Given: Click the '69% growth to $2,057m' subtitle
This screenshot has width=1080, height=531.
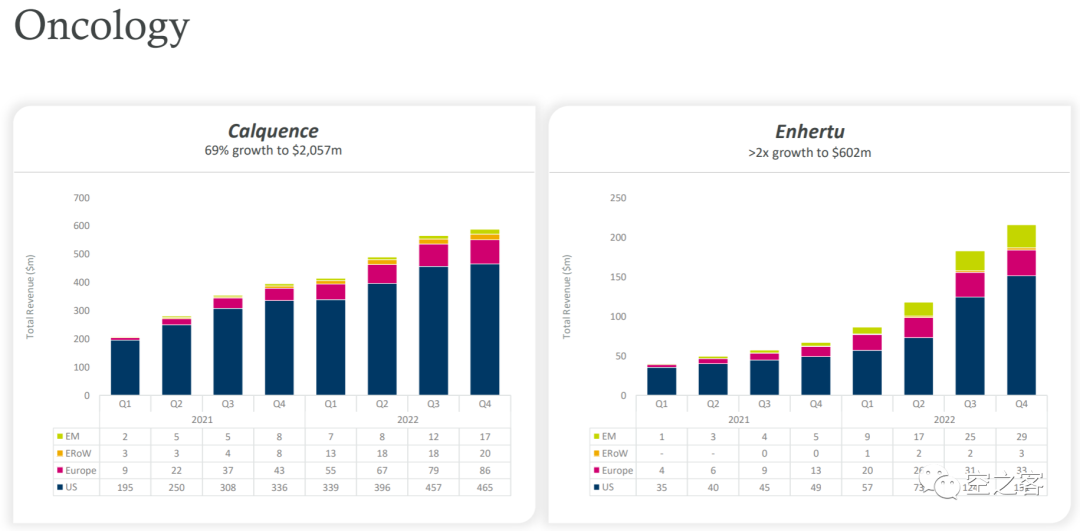Looking at the screenshot, I should coord(273,151).
